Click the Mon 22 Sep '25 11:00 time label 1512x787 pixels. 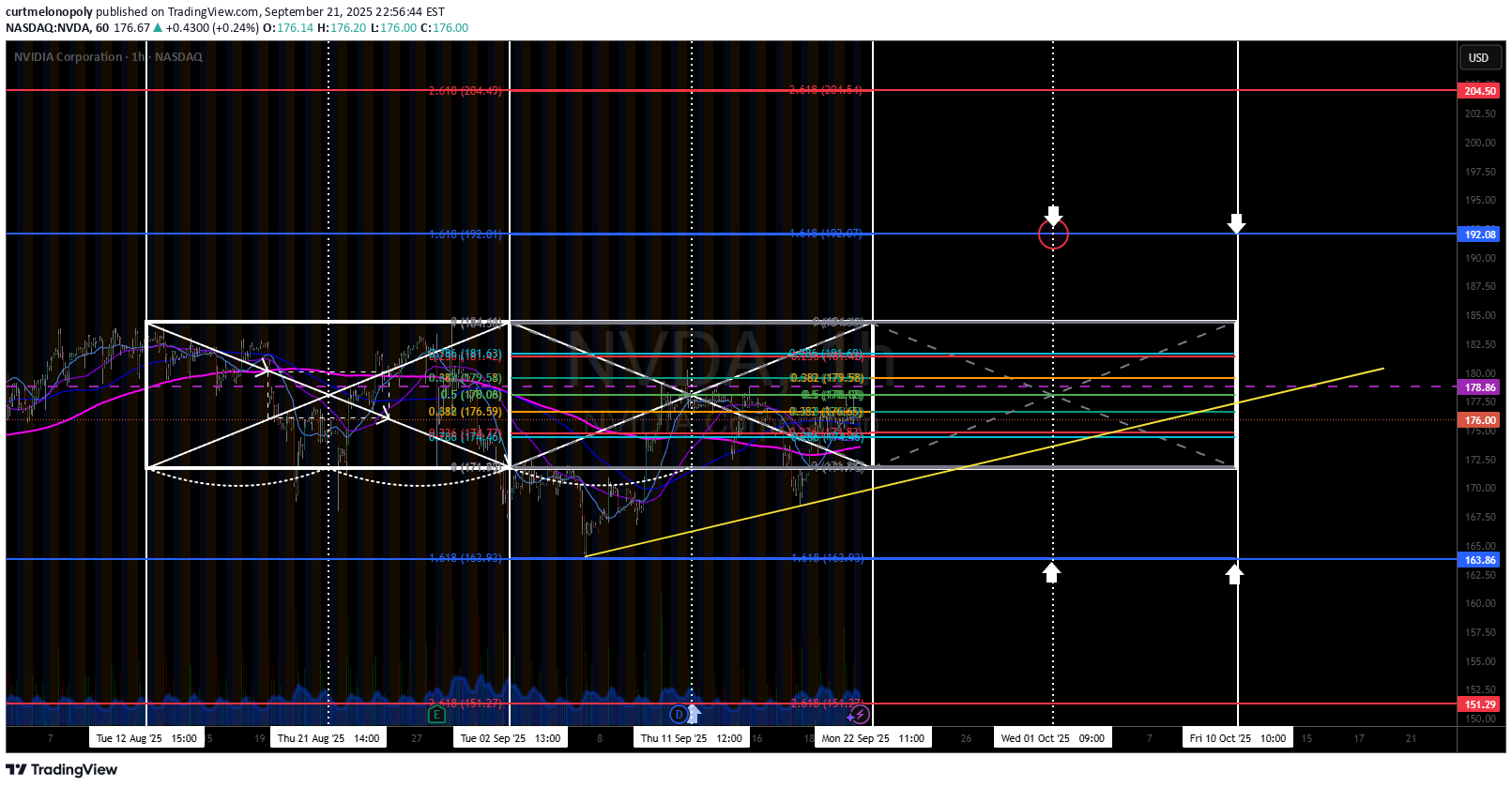(873, 738)
